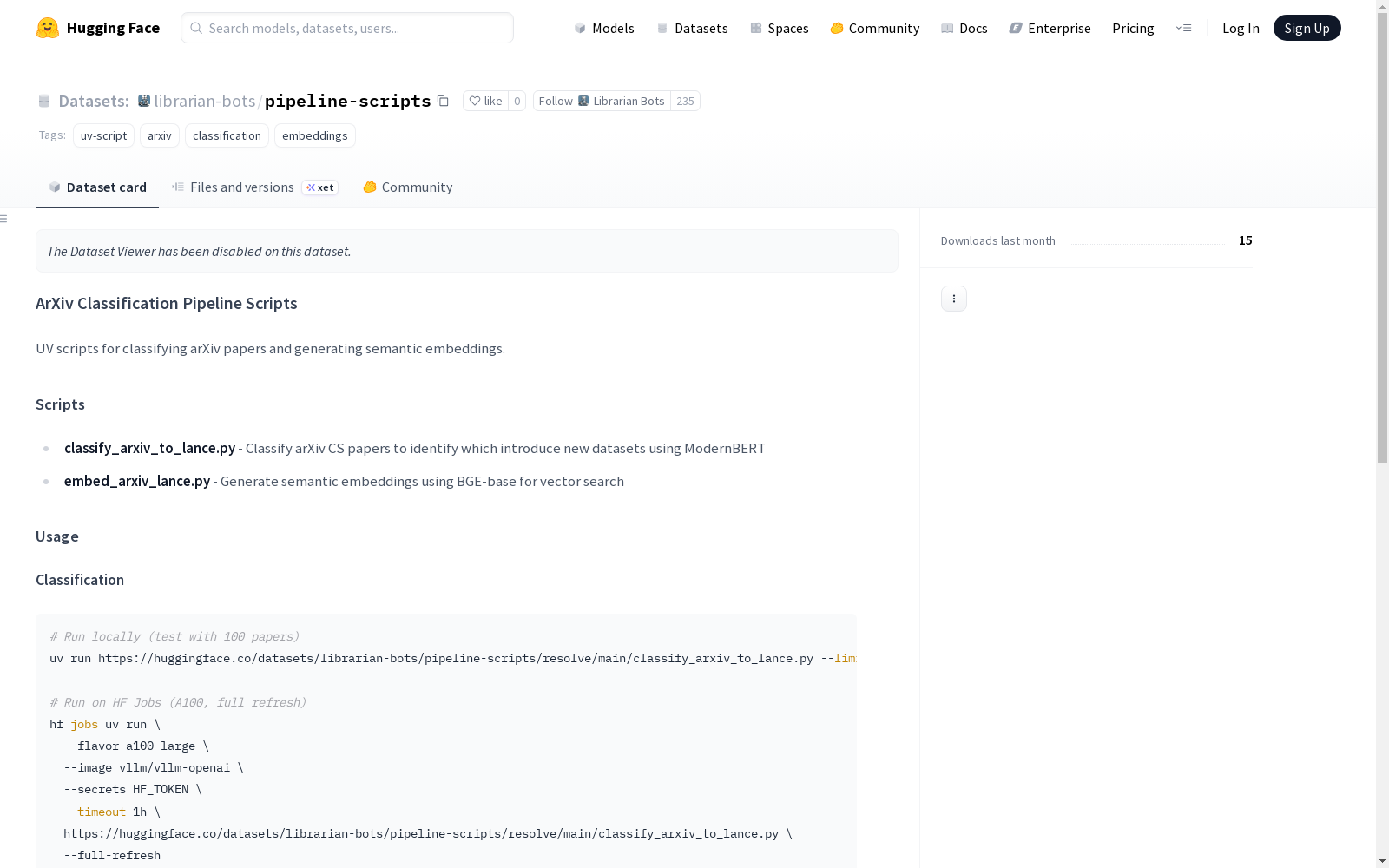Switch to the Files and versions tab
Screen dimensions: 1389x868
pos(255,187)
